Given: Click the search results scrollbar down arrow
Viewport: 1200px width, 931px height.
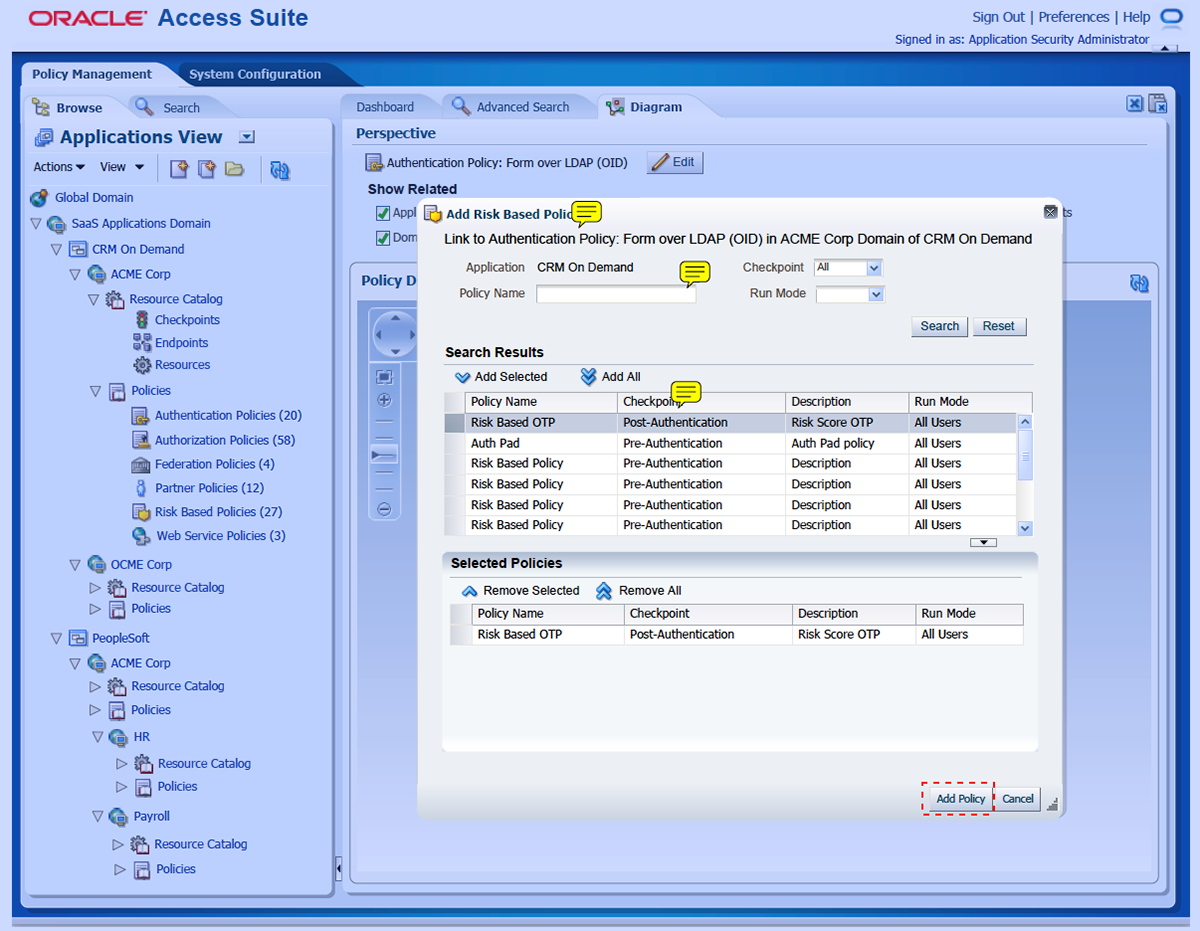Looking at the screenshot, I should pyautogui.click(x=1025, y=528).
